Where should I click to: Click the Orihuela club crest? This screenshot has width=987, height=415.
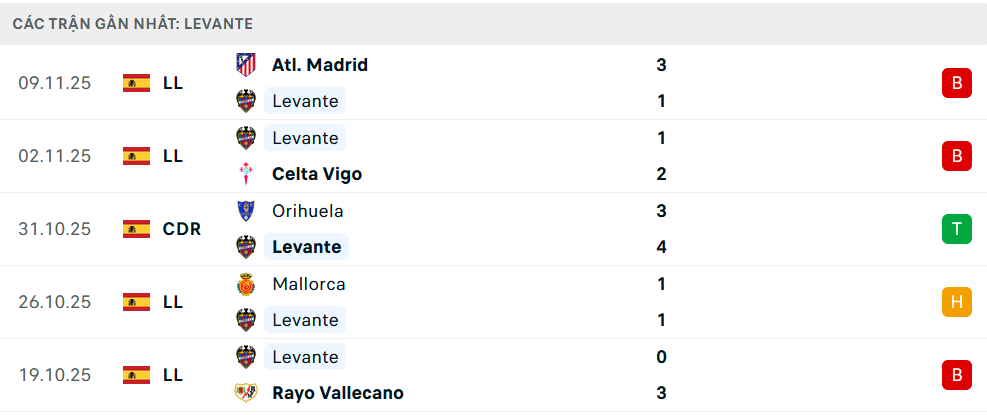[x=245, y=211]
